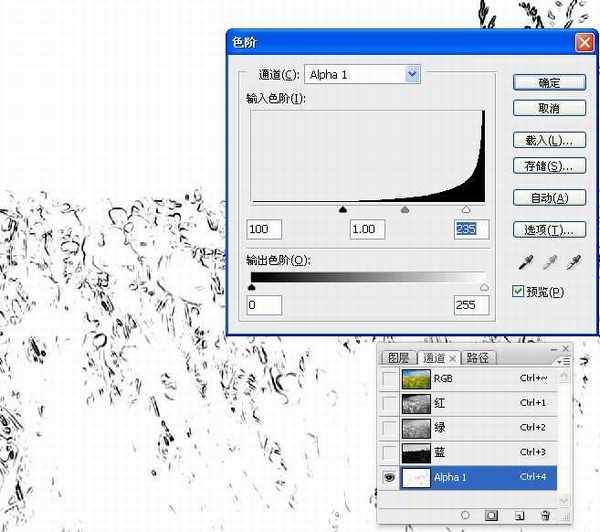600x532 pixels.
Task: Close the Channels panel
Action: (x=566, y=348)
